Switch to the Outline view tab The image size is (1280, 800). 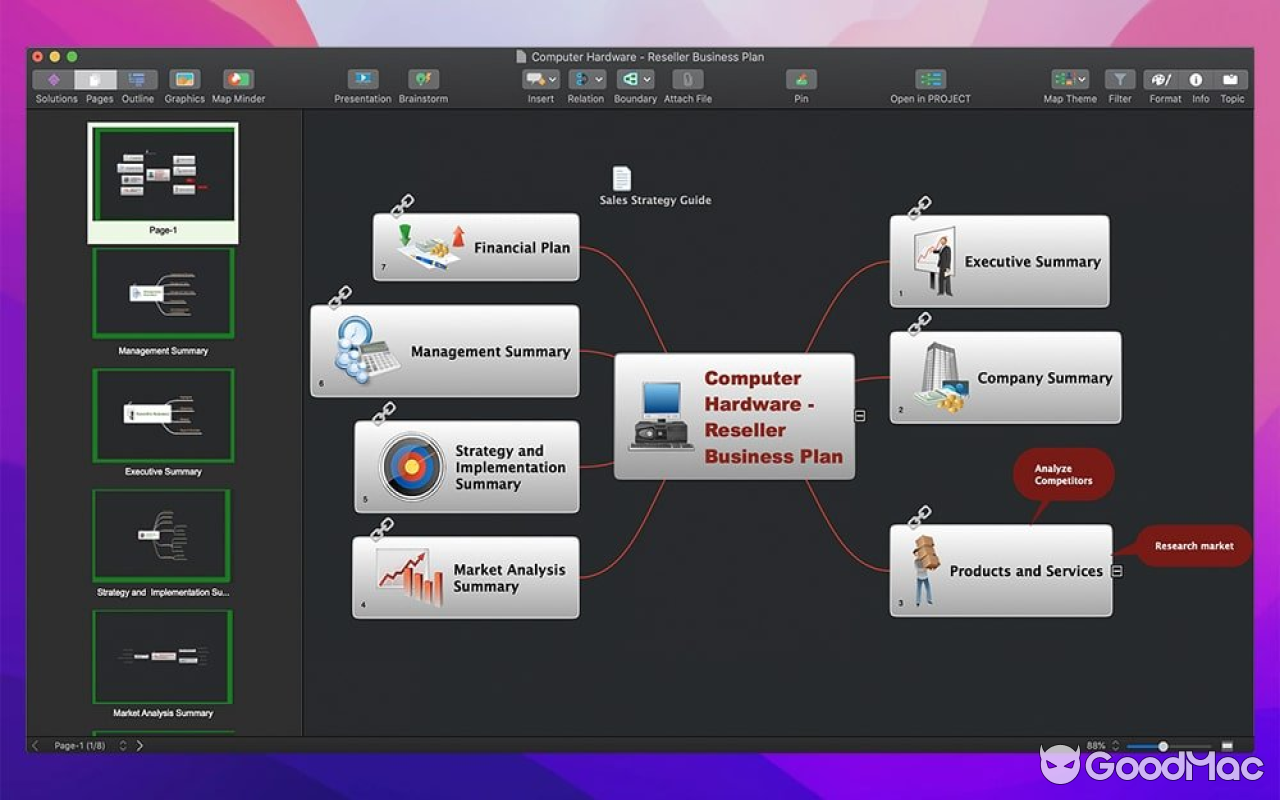coord(138,84)
